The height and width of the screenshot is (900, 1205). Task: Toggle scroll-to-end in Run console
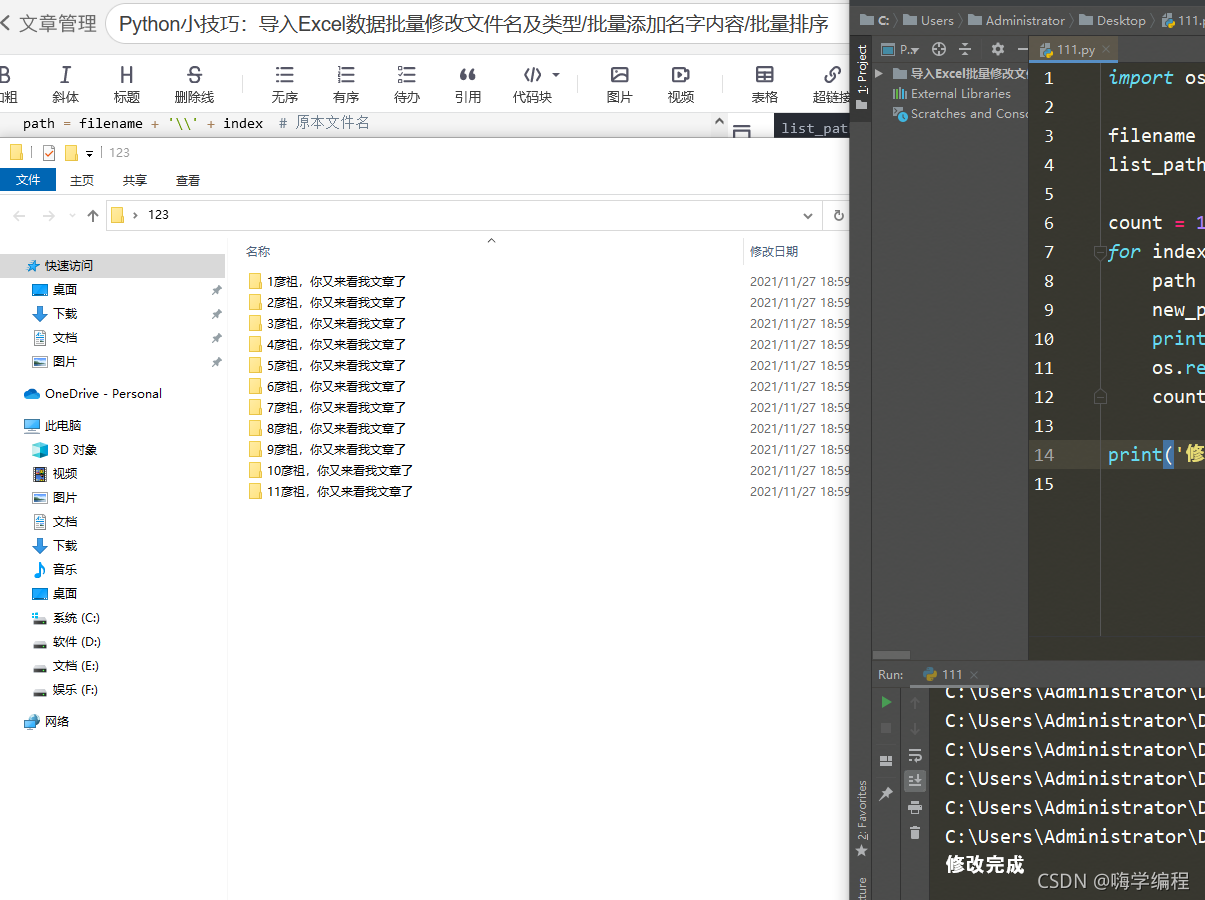click(x=915, y=780)
